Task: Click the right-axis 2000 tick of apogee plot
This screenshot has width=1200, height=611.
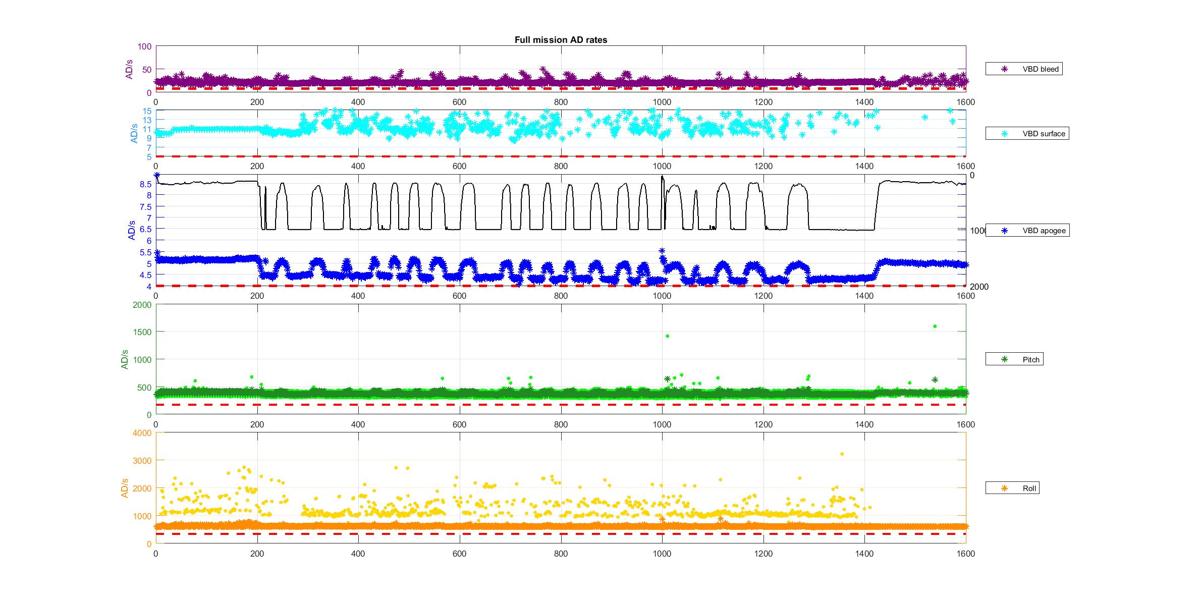Action: pyautogui.click(x=978, y=286)
